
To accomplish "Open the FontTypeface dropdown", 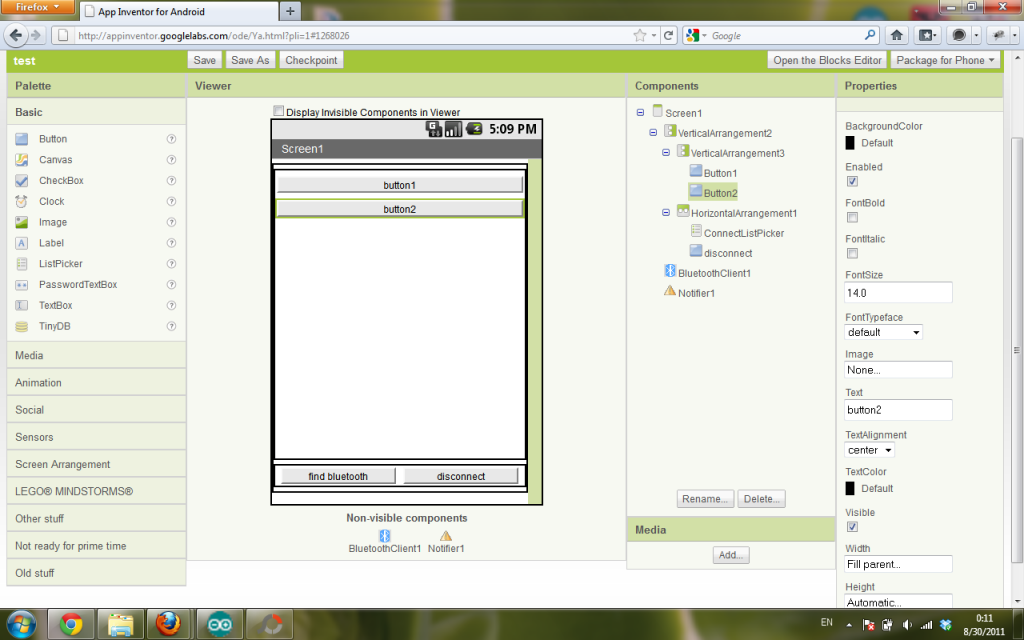I will point(883,332).
